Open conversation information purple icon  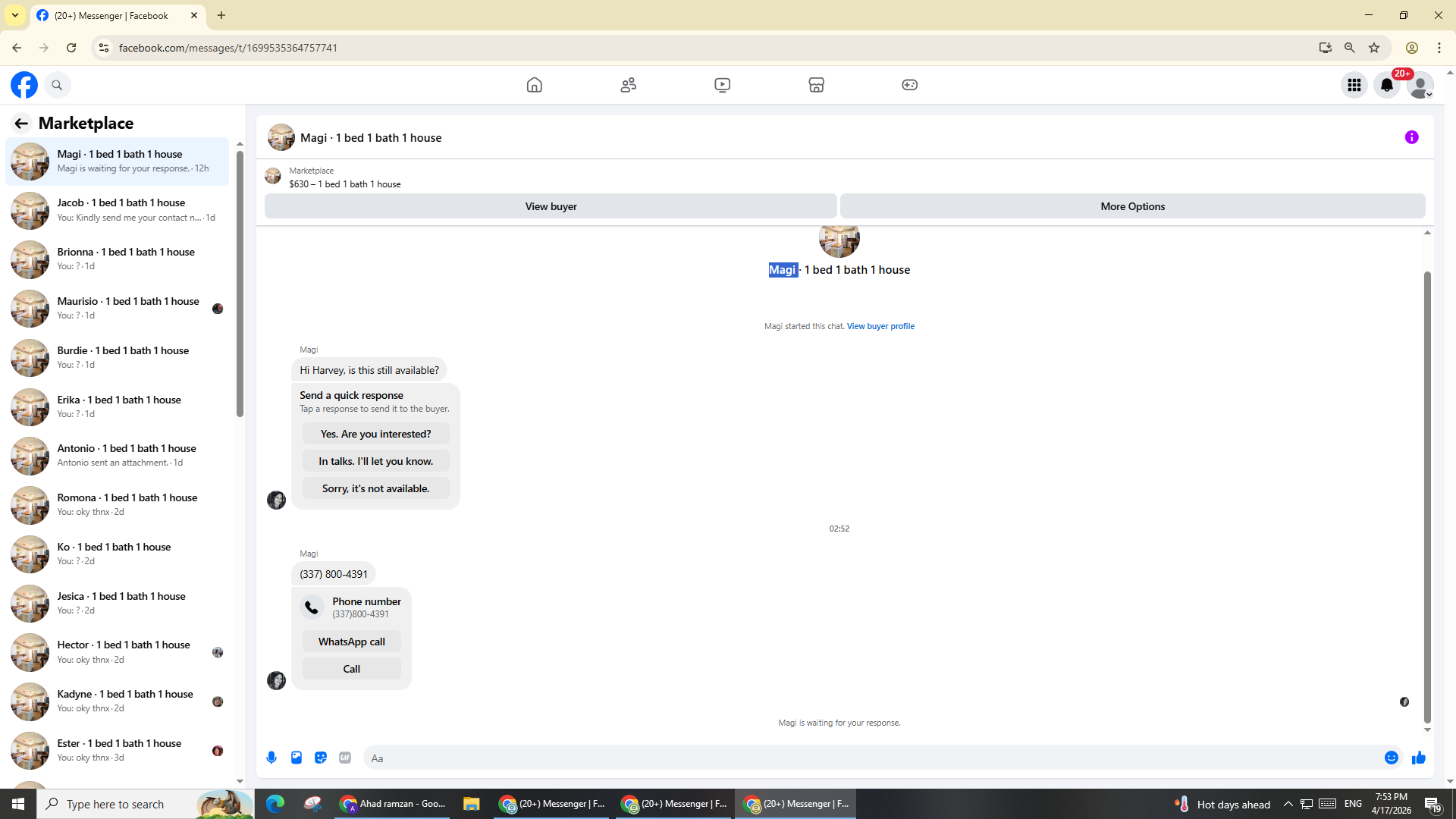(x=1411, y=137)
